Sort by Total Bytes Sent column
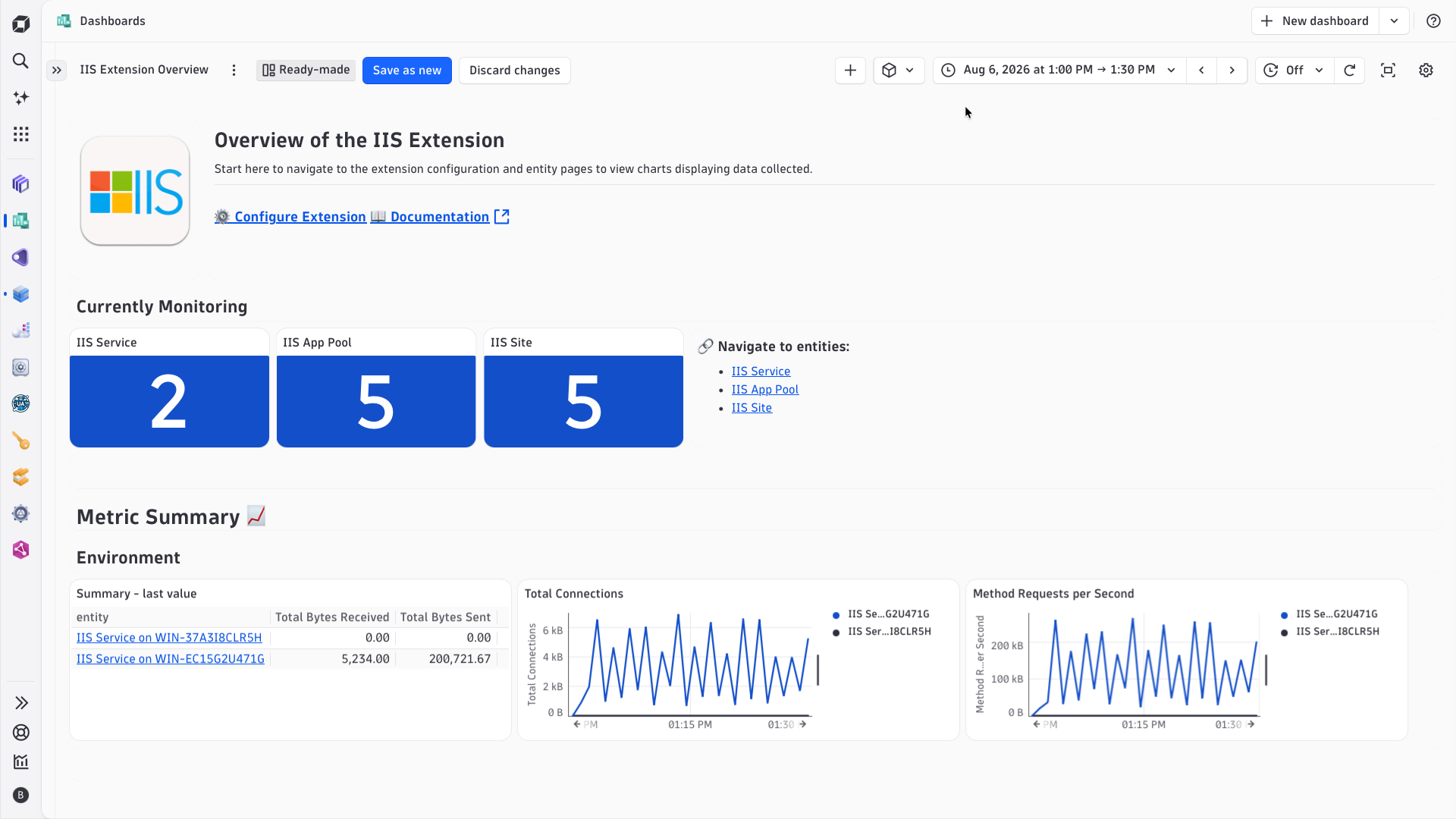1456x819 pixels. [x=445, y=617]
